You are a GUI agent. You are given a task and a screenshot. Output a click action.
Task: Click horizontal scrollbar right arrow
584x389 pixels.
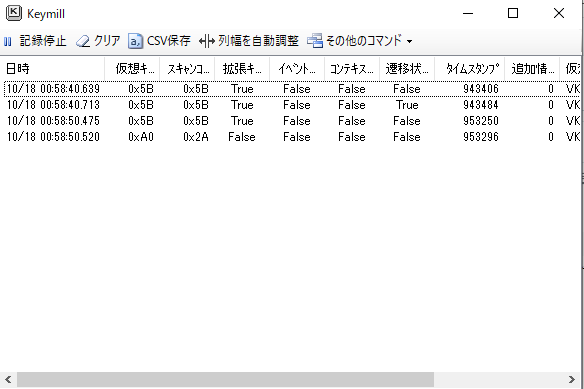[x=571, y=380]
